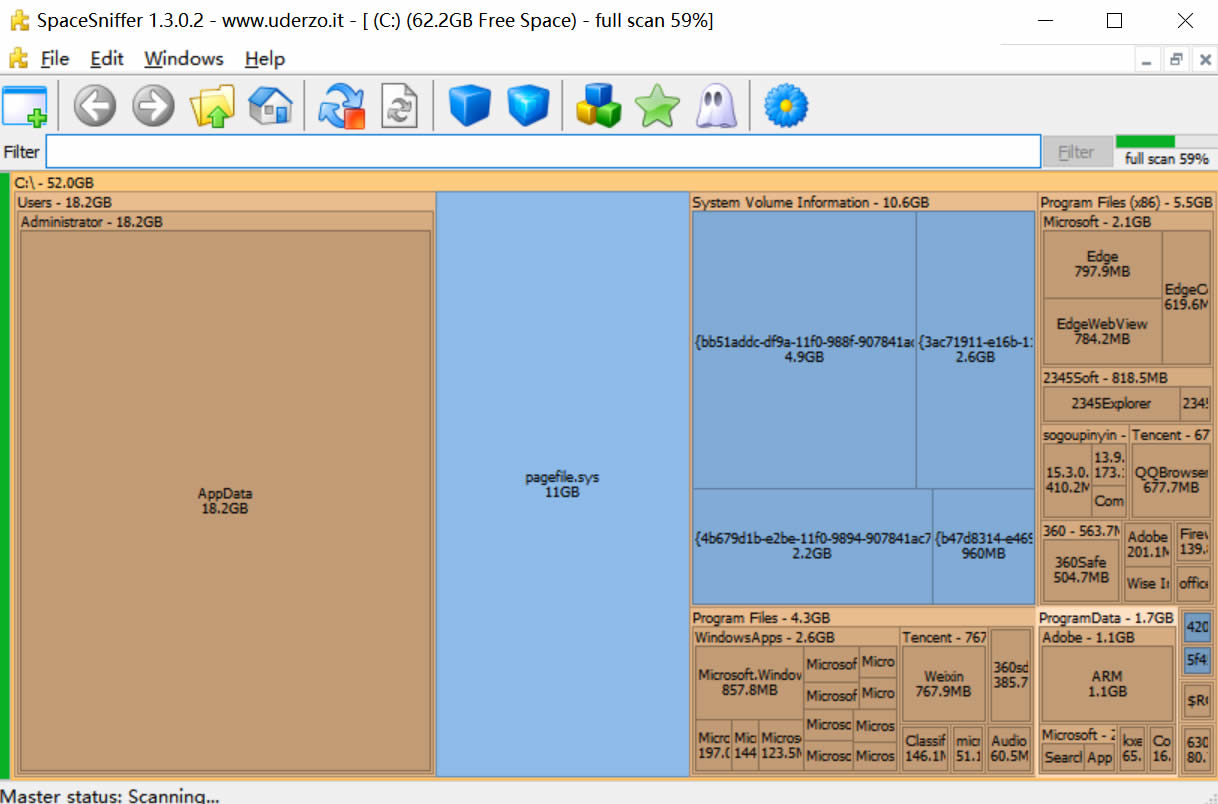Image resolution: width=1218 pixels, height=804 pixels.
Task: Open the Help menu
Action: [265, 59]
